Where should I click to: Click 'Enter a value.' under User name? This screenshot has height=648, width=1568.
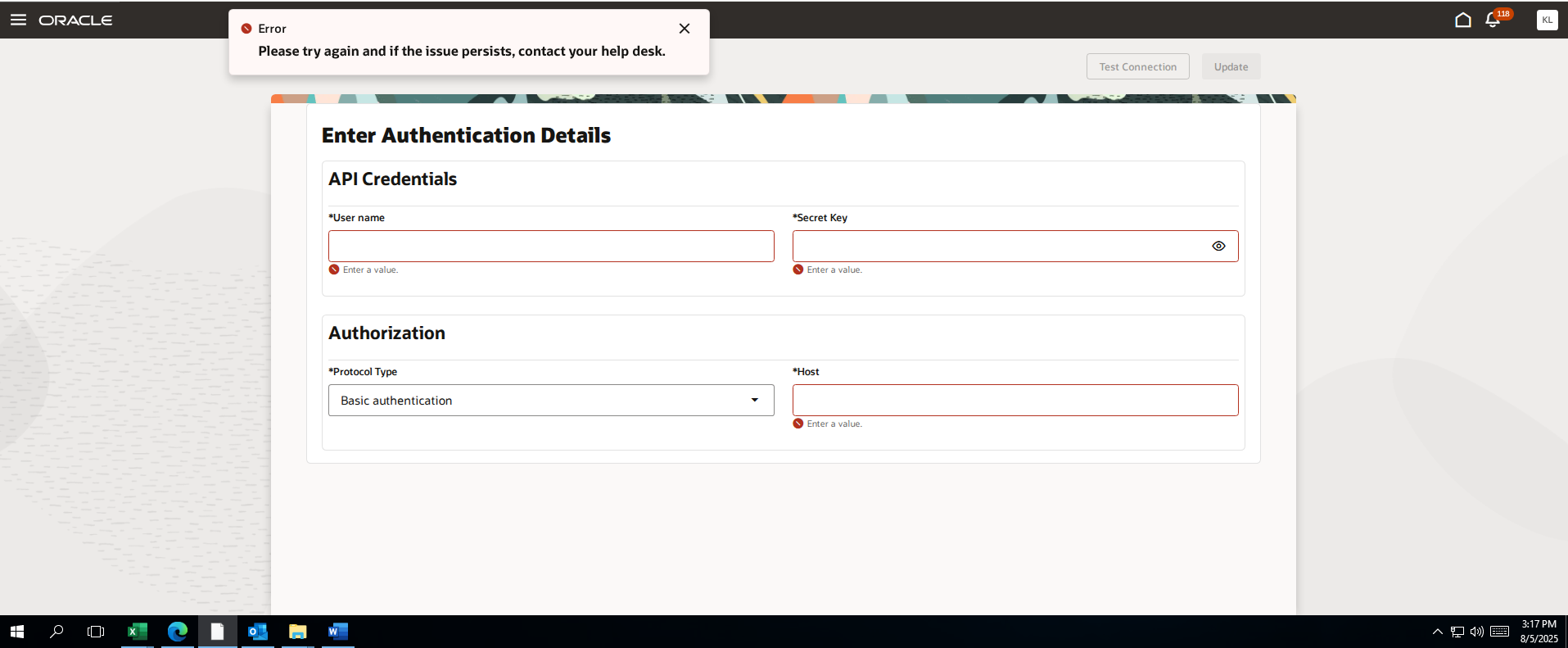[370, 270]
